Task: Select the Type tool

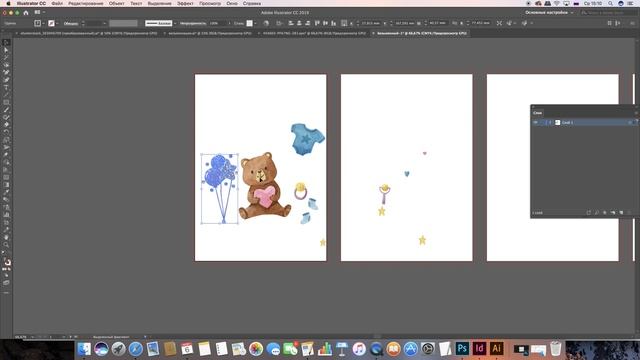Action: point(6,87)
